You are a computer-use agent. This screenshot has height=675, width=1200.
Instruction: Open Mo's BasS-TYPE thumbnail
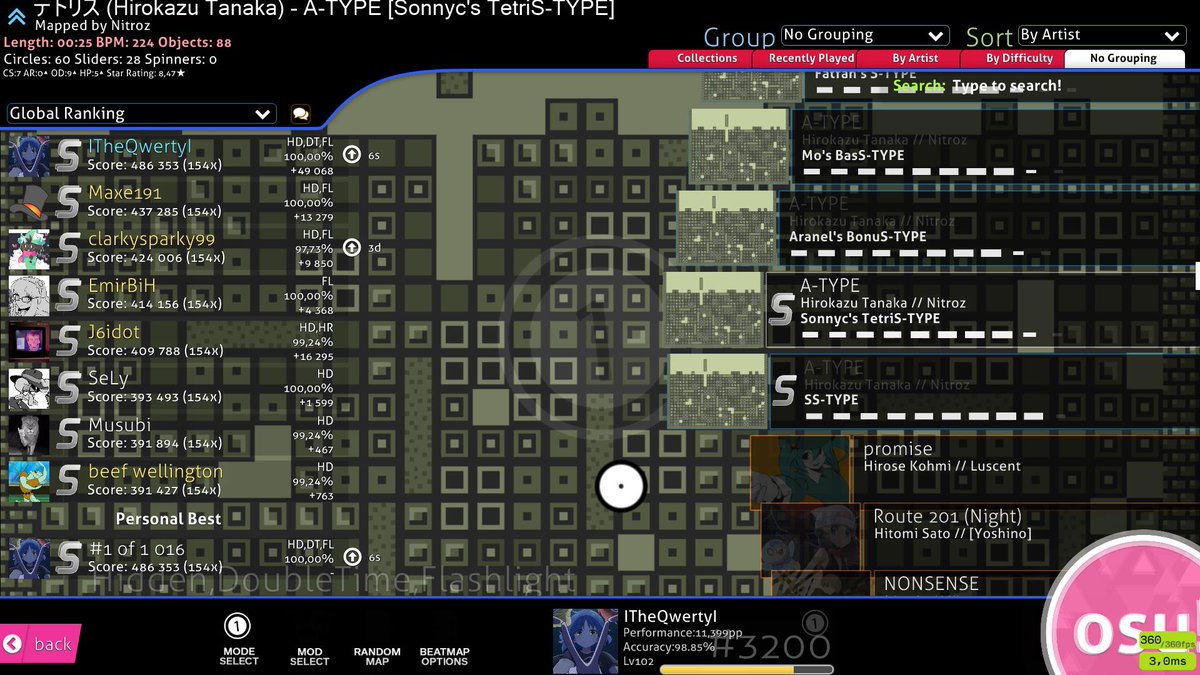(739, 147)
